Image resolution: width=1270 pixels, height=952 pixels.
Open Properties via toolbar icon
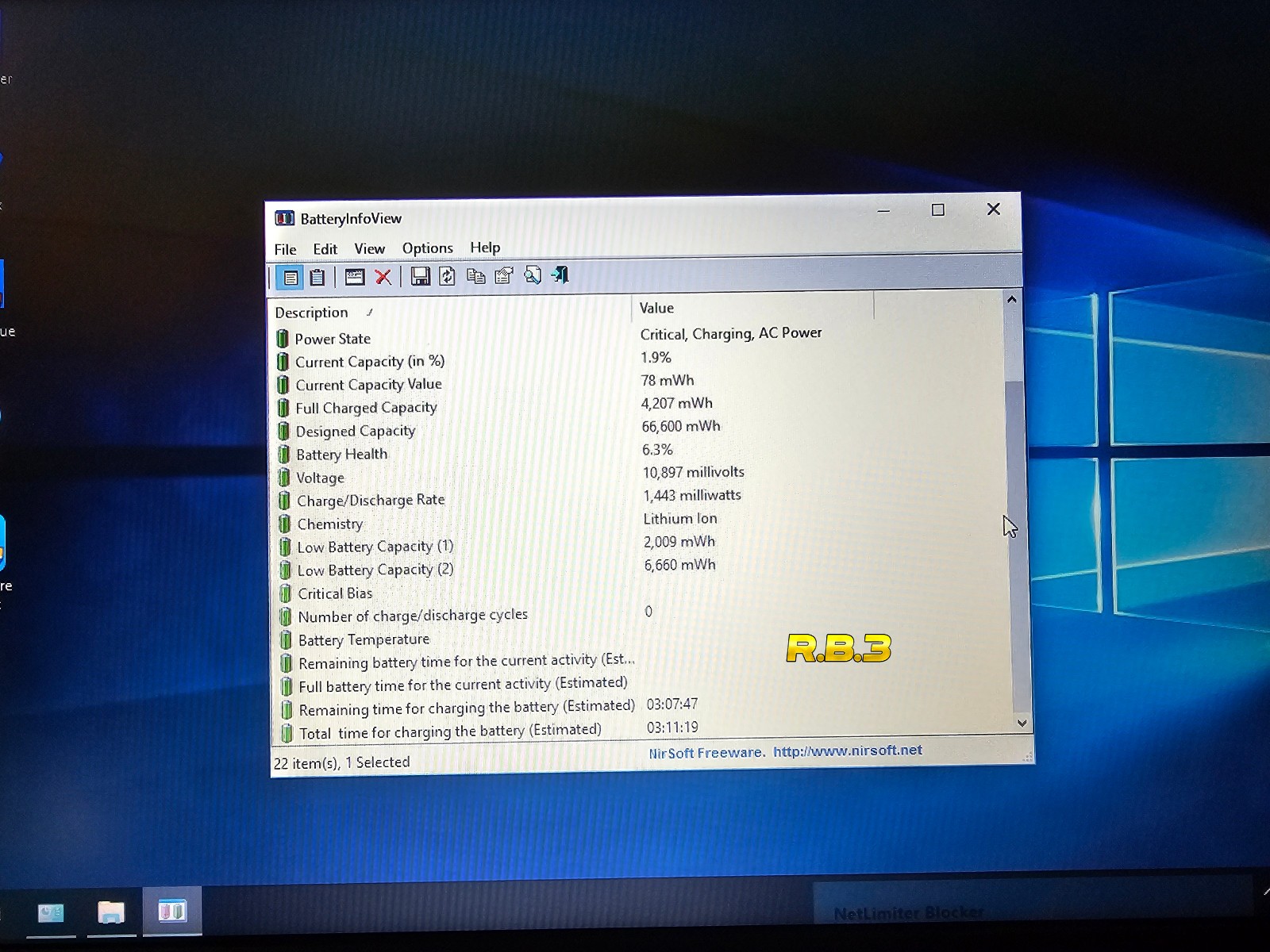504,275
